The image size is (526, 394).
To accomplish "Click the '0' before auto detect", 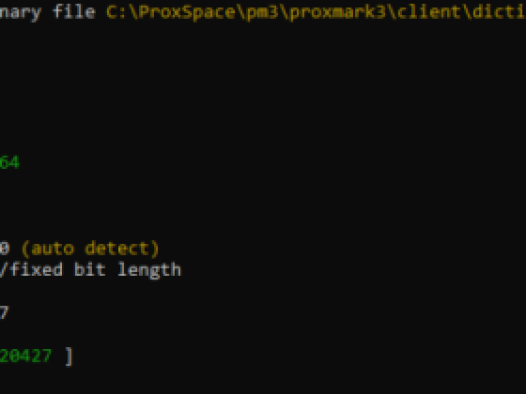I will click(x=4, y=248).
